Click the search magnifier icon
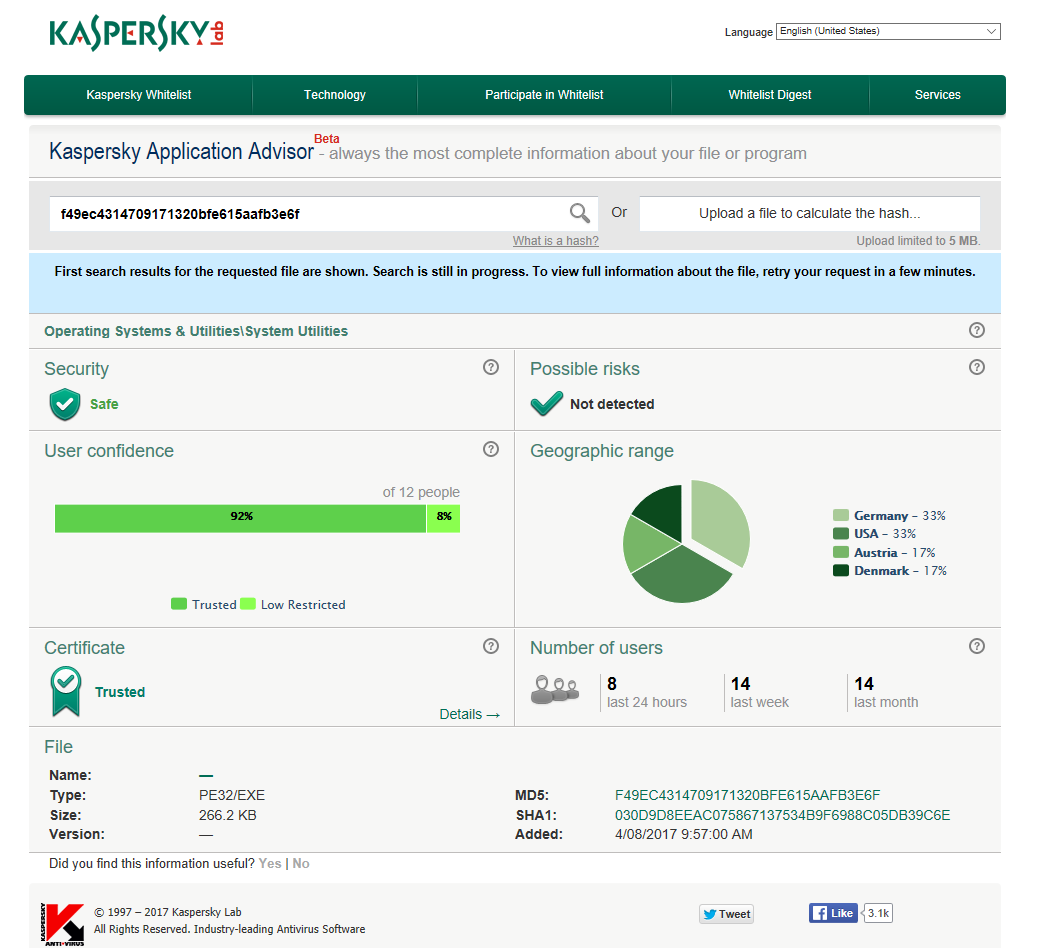Screen dimensions: 1049x948 [579, 213]
